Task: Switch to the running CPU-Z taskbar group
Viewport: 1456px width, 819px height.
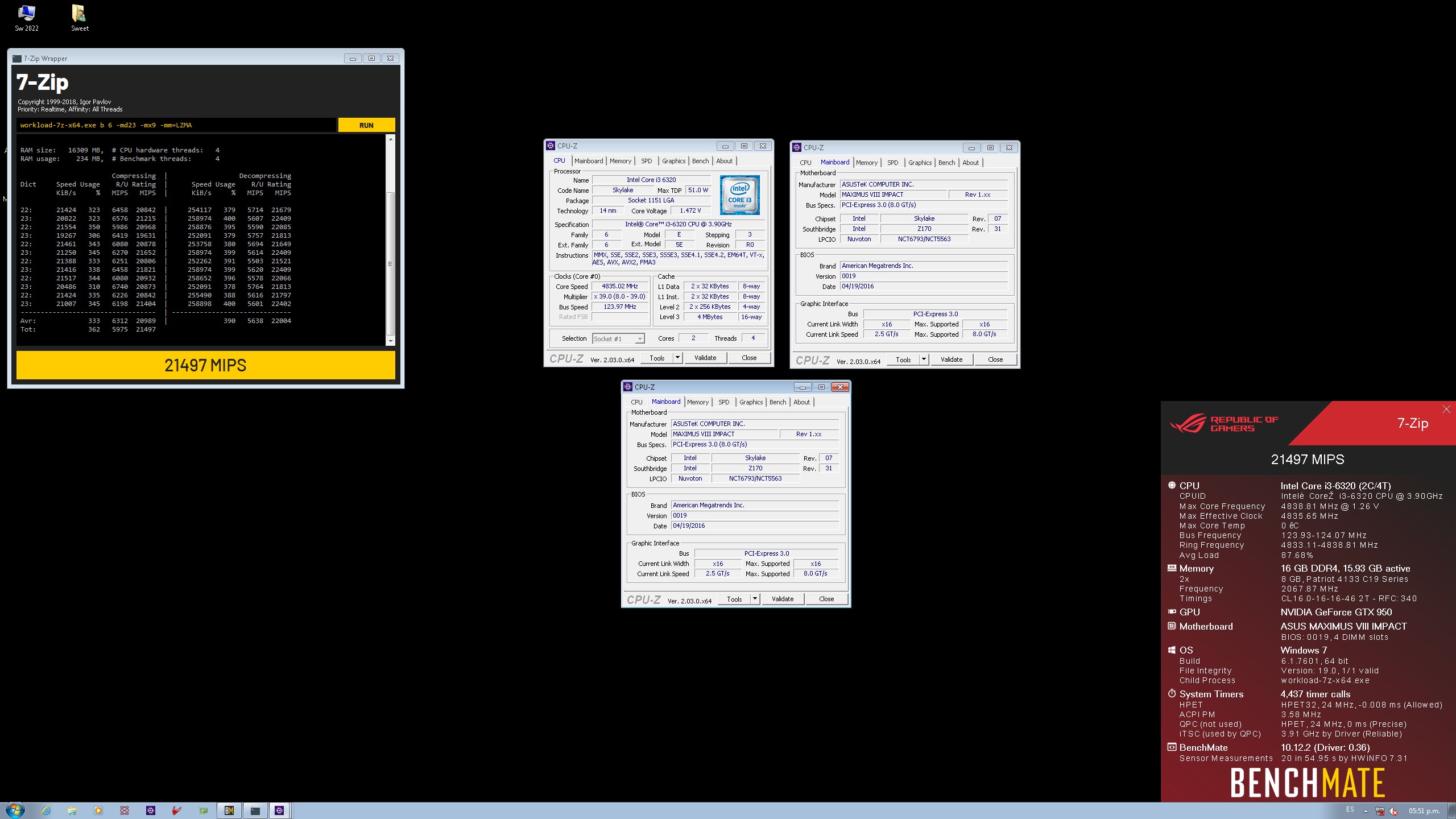Action: click(280, 810)
